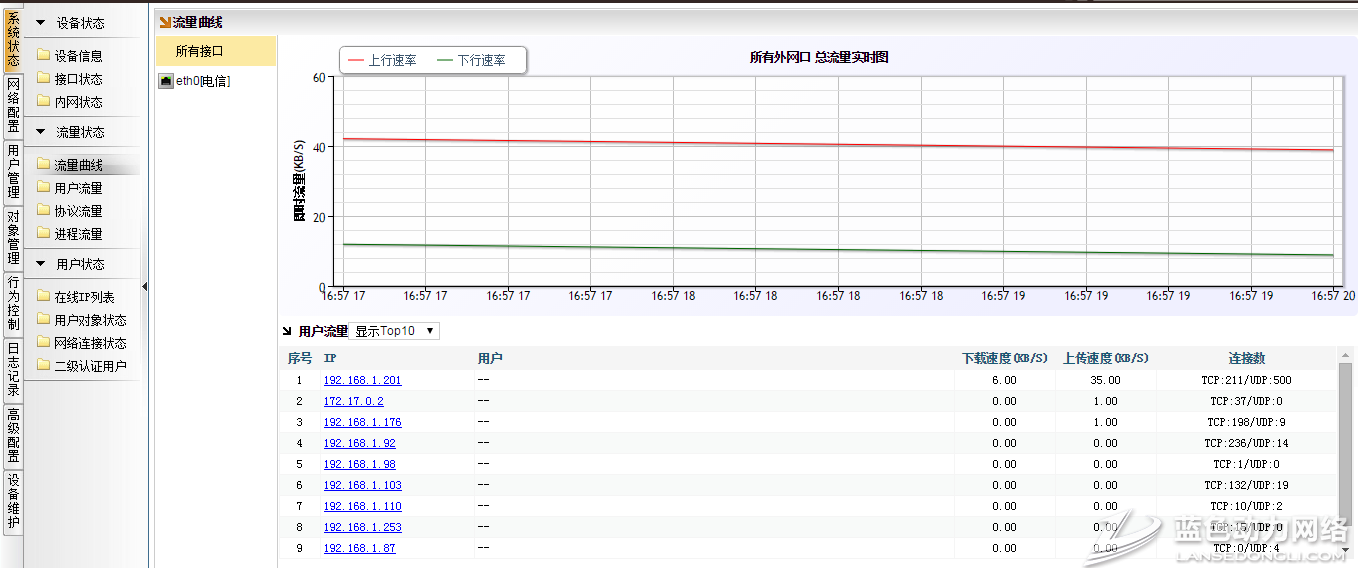
Task: Toggle 上行速率 red legend entry
Action: (x=382, y=61)
